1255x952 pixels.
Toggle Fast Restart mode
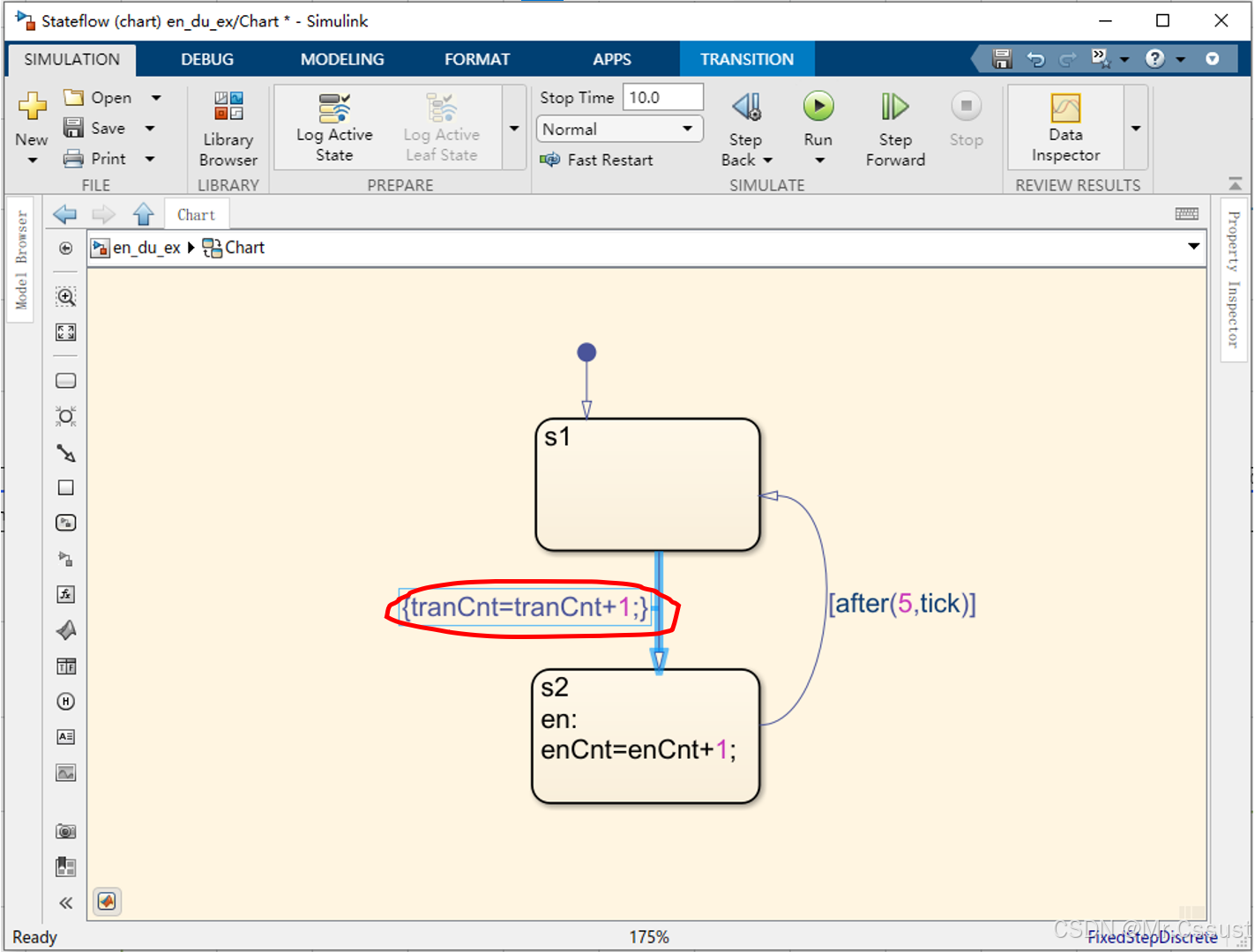[597, 160]
